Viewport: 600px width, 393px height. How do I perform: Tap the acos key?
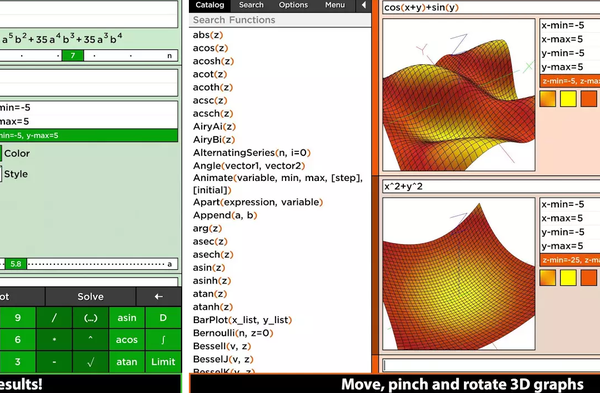tap(127, 339)
